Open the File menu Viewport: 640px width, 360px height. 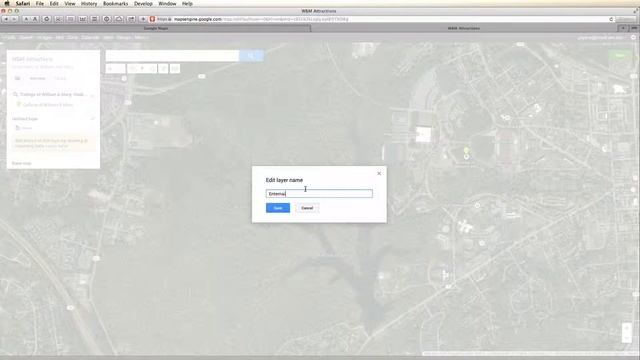coord(40,3)
